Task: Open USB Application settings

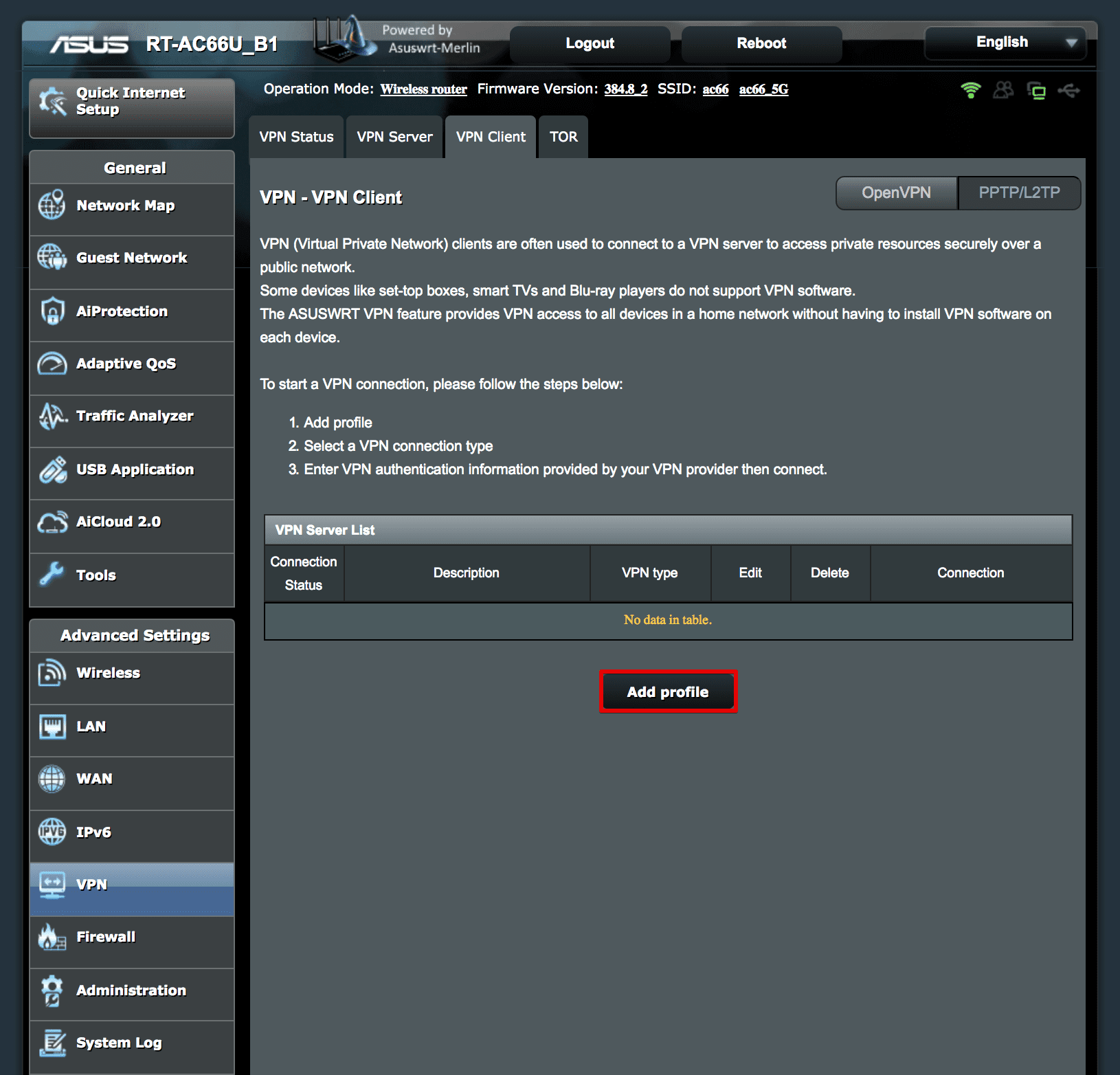Action: pyautogui.click(x=135, y=469)
